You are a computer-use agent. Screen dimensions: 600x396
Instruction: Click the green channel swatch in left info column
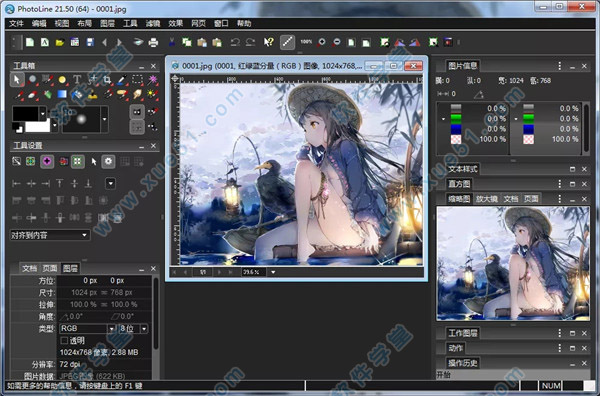(x=456, y=119)
